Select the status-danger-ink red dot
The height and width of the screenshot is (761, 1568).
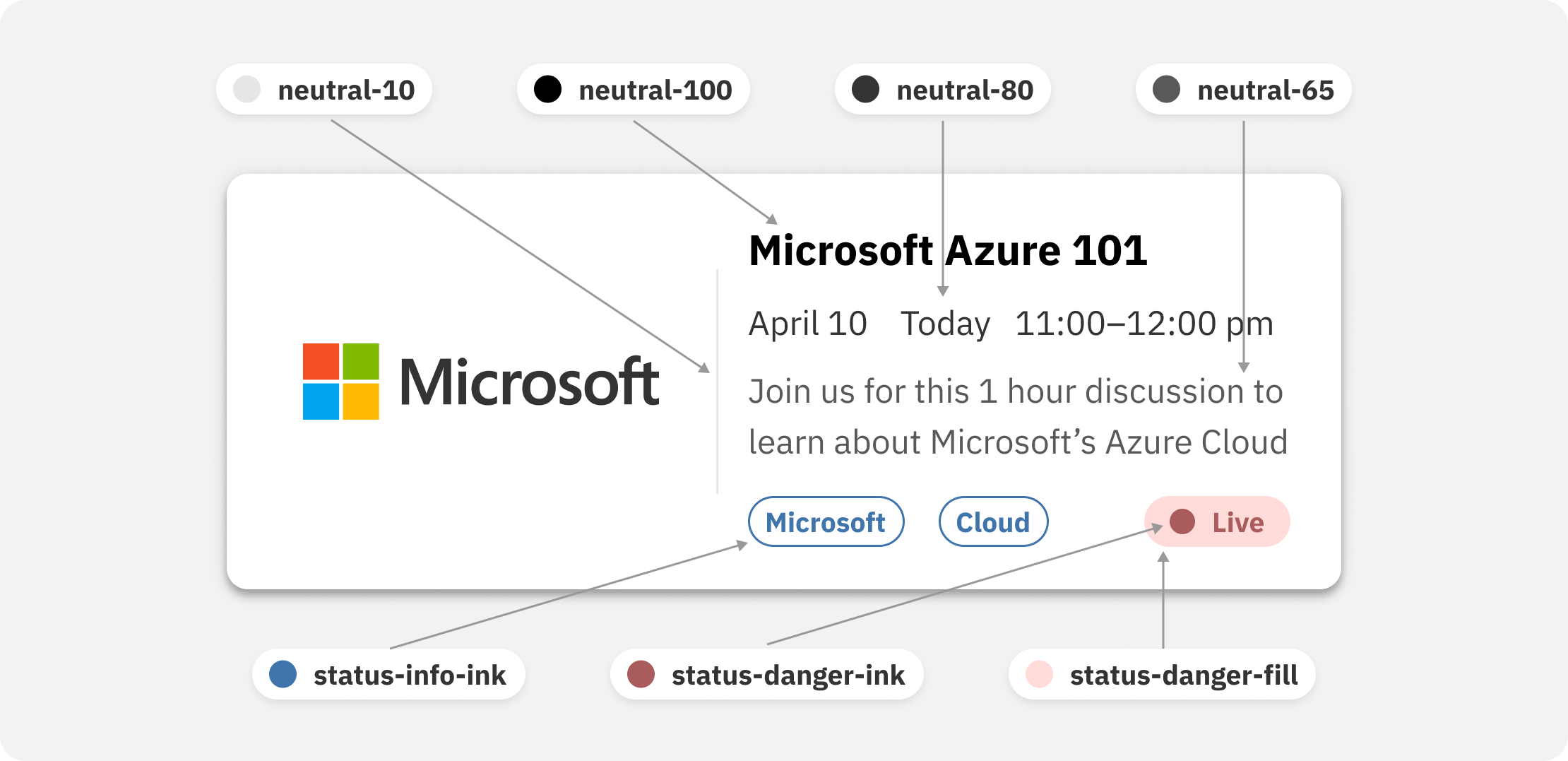(641, 674)
